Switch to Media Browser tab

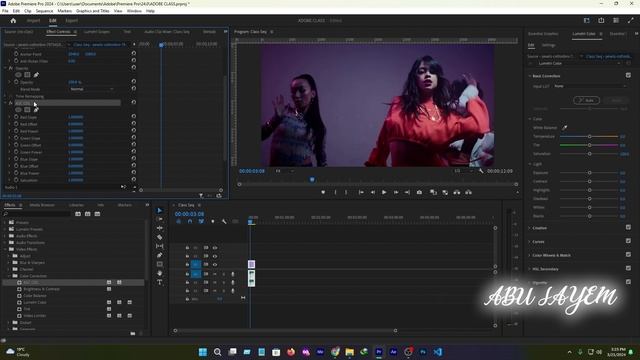[x=42, y=205]
